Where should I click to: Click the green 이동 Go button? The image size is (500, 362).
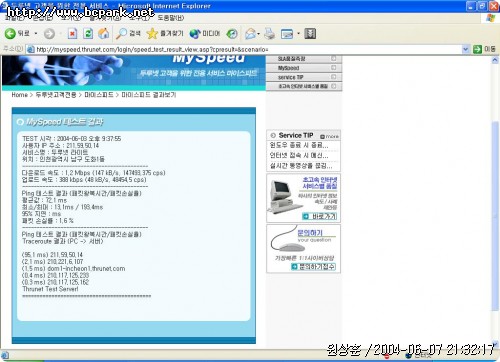484,49
